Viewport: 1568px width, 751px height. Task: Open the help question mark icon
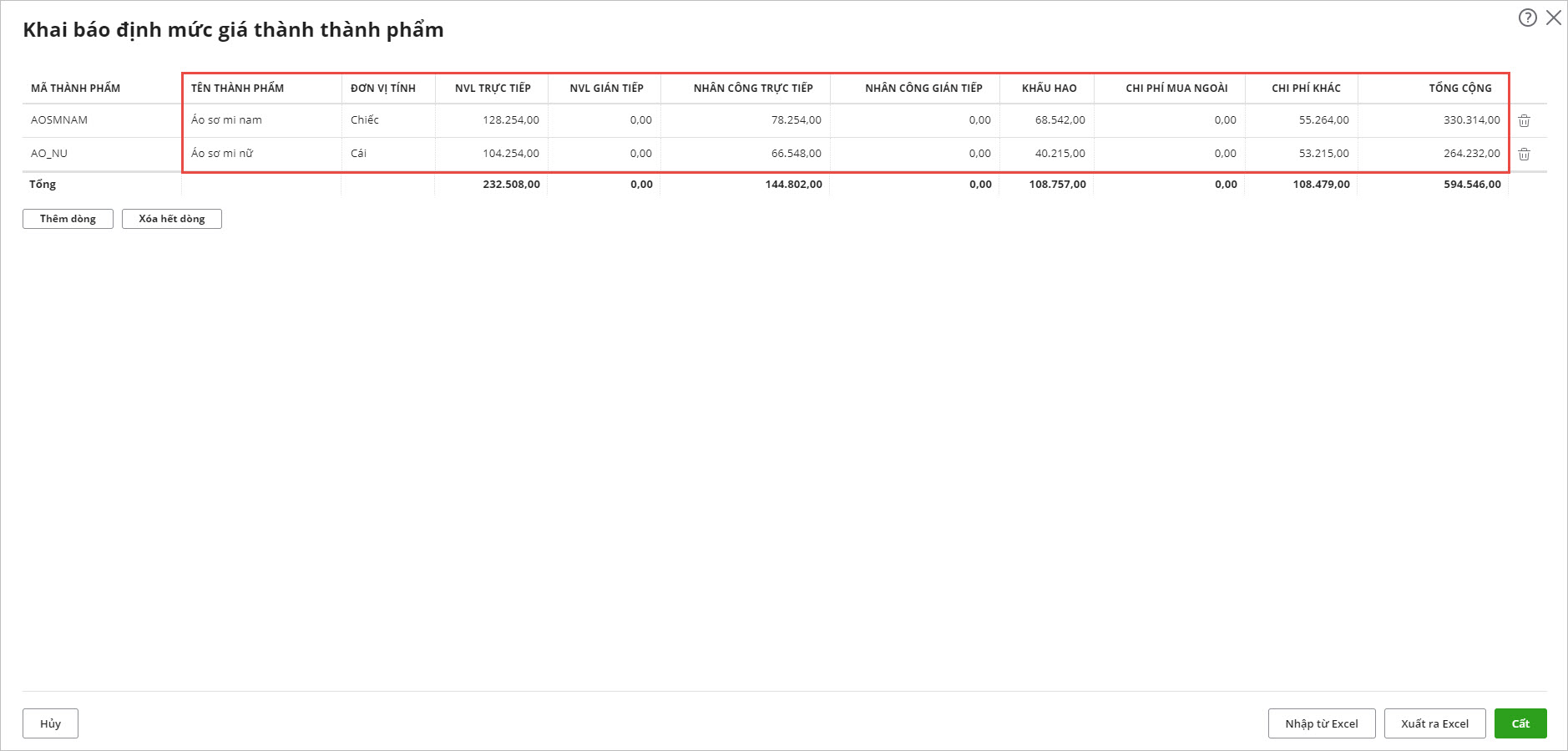pos(1527,18)
